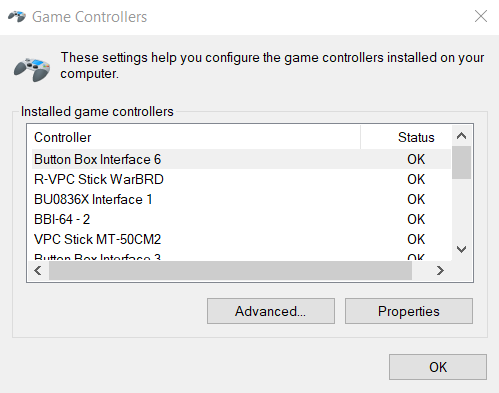Click the horizontal scrollbar thumb
Screen dimensions: 499x393
point(230,270)
